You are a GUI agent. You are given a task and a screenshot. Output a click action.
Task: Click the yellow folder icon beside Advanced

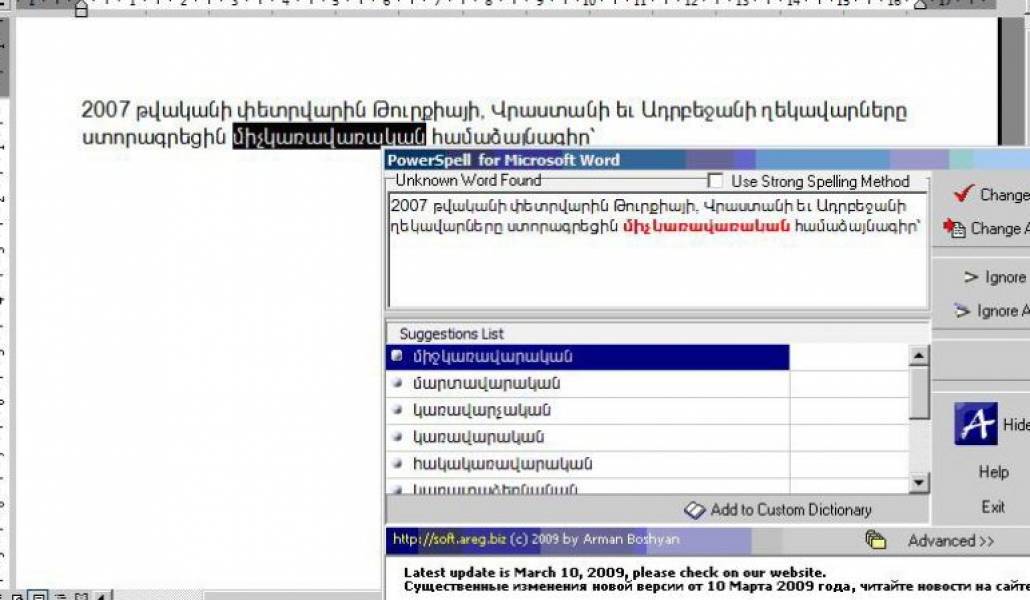click(876, 540)
